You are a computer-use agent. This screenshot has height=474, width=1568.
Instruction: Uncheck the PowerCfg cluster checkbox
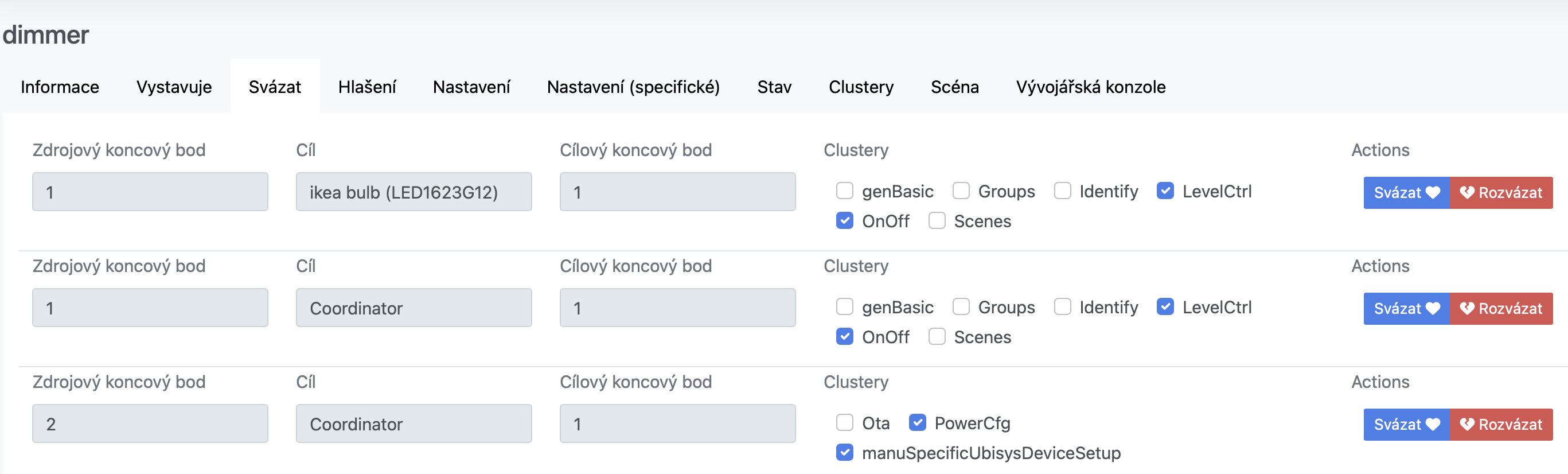click(x=916, y=422)
